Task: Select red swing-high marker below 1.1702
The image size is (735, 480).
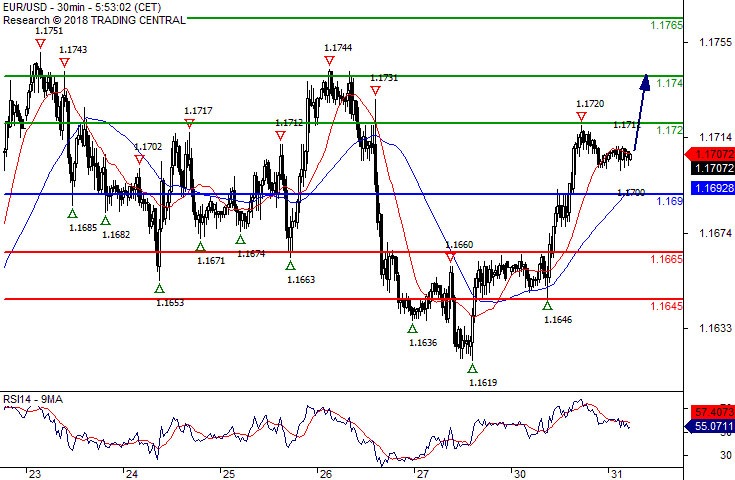Action: point(139,159)
